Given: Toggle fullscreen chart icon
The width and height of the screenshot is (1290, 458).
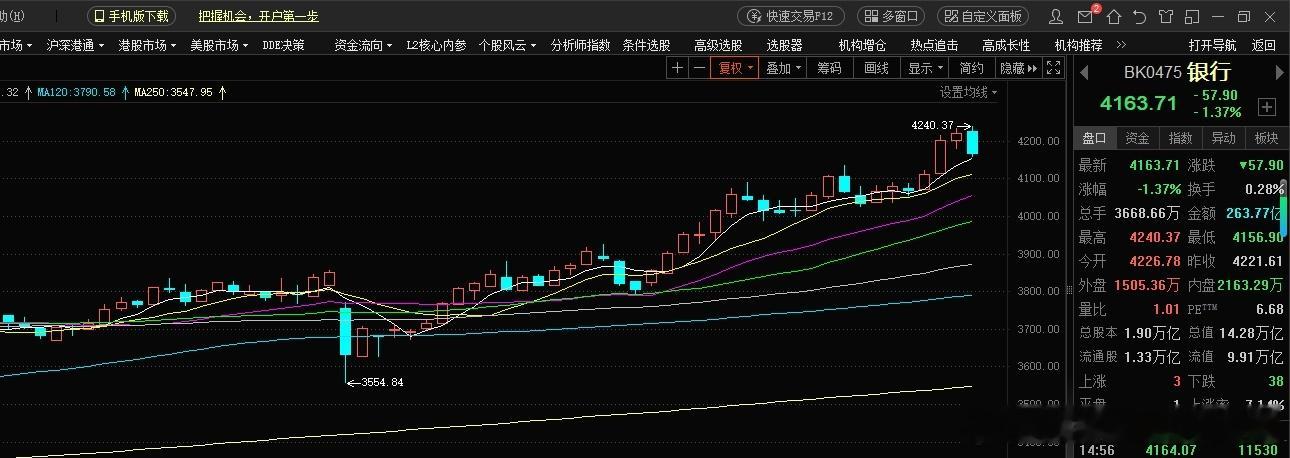Looking at the screenshot, I should pyautogui.click(x=1053, y=68).
